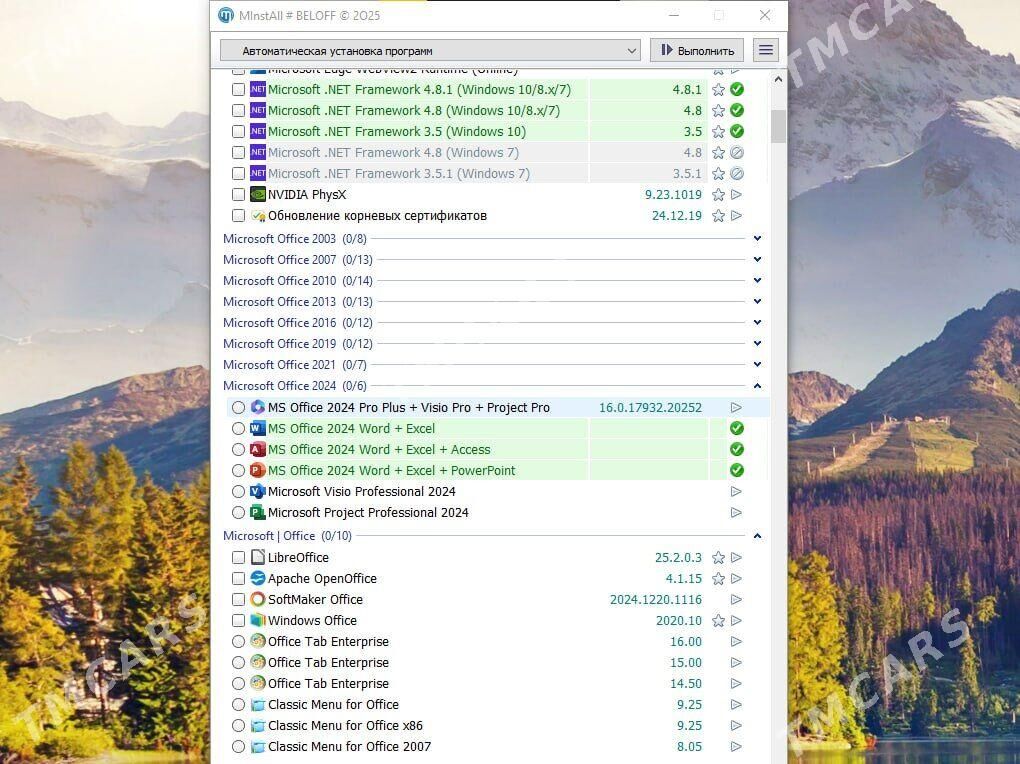Close the MInstAll window

pos(765,15)
